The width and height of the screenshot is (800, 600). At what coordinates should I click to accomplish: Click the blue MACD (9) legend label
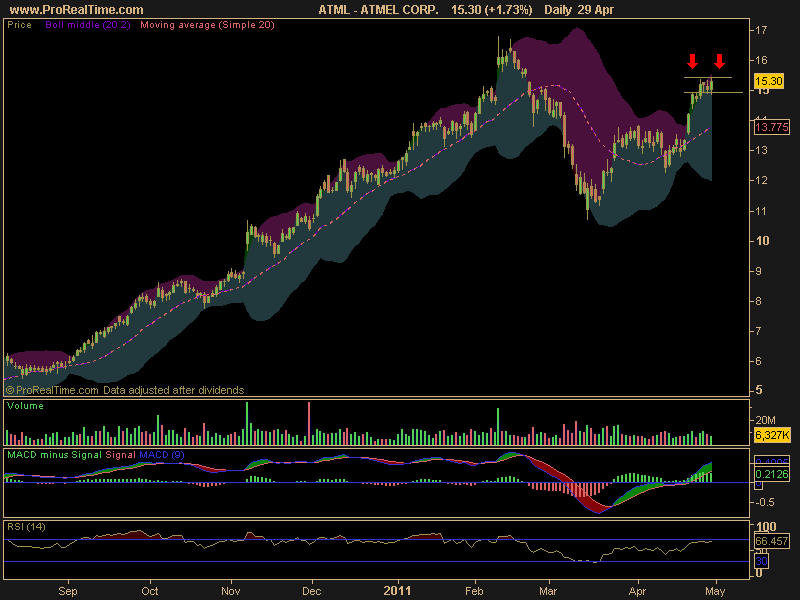pos(161,455)
